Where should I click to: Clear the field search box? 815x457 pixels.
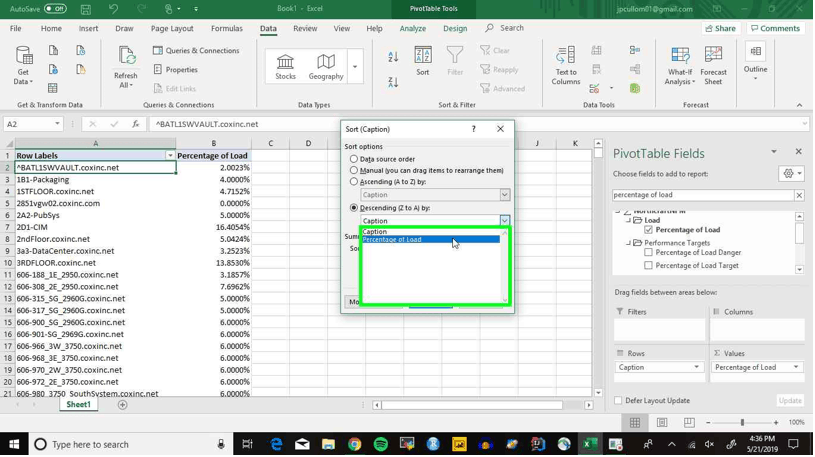pos(799,195)
